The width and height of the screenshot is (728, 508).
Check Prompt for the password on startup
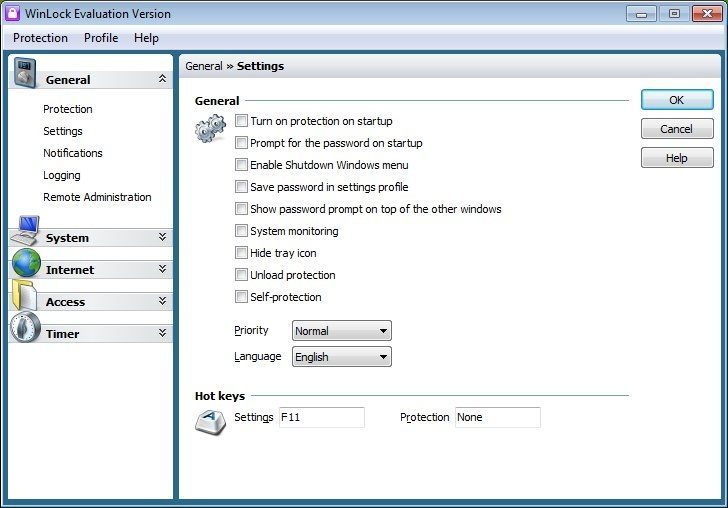241,143
